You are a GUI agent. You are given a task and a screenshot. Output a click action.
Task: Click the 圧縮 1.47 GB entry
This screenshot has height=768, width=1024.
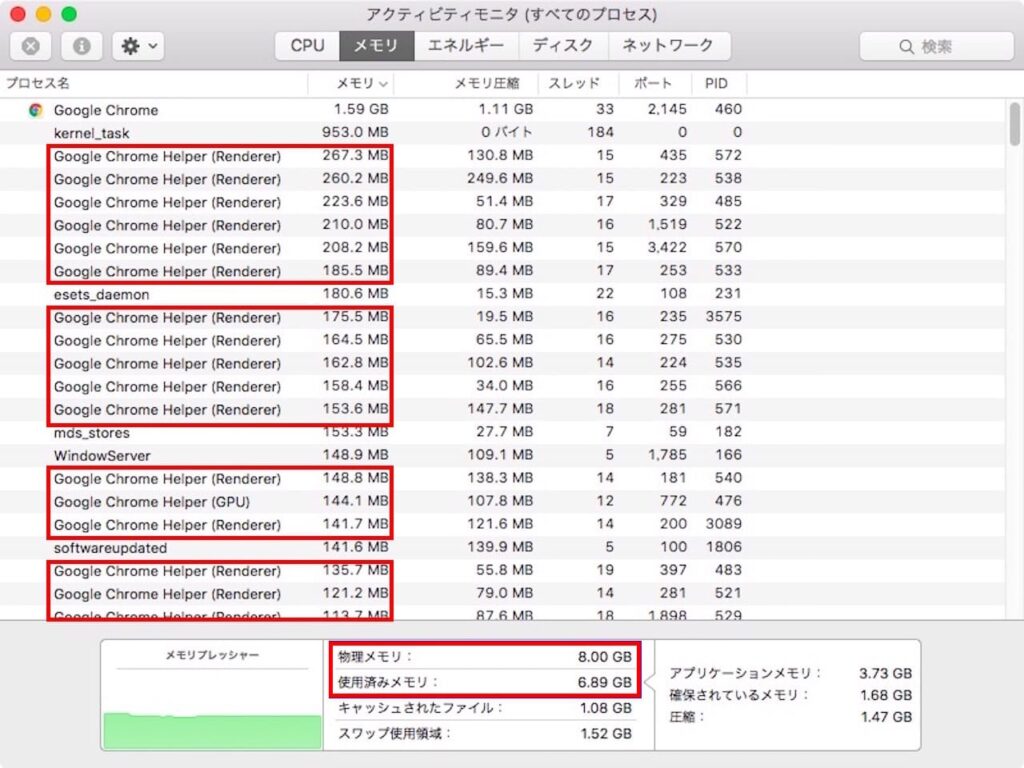click(x=790, y=717)
